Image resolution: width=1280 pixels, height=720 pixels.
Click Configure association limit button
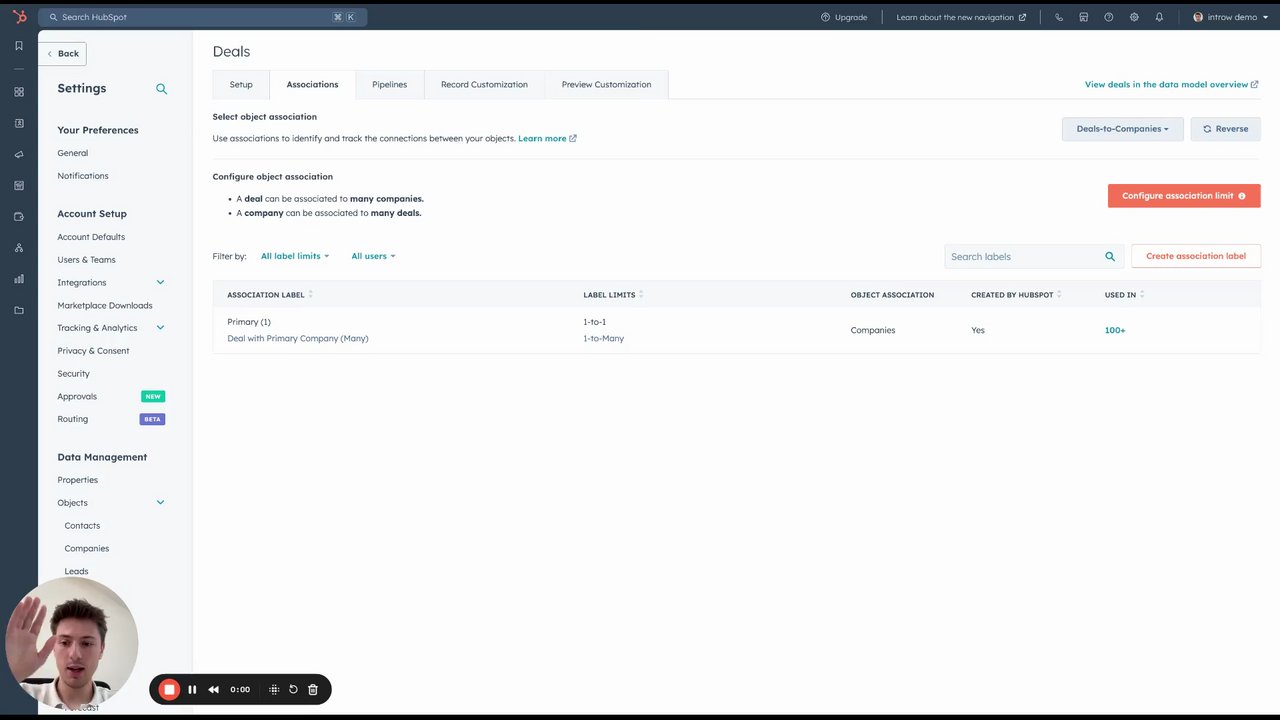(x=1184, y=196)
